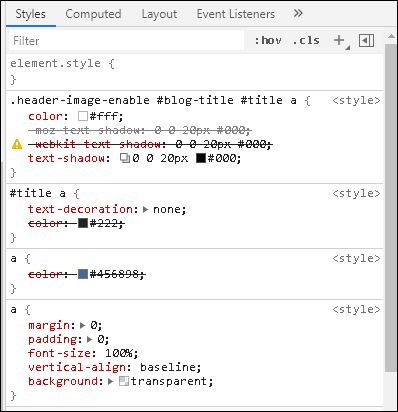Click the vertical-align property name
398x412 pixels.
tap(76, 367)
